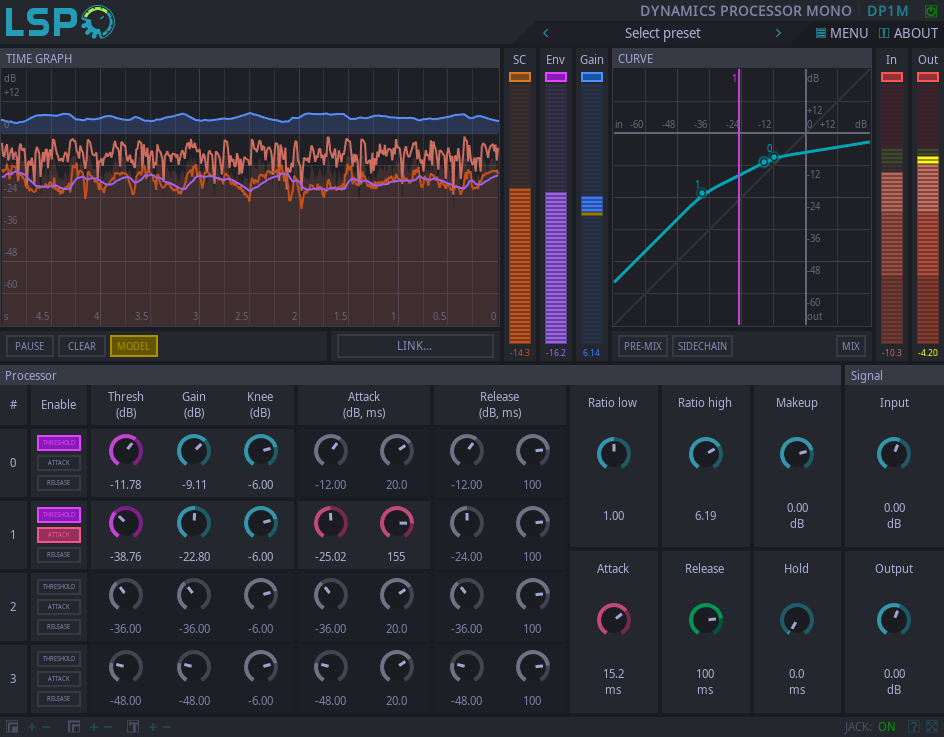
Task: Click the leftmost graph settings icon in bottom toolbar
Action: point(13,727)
